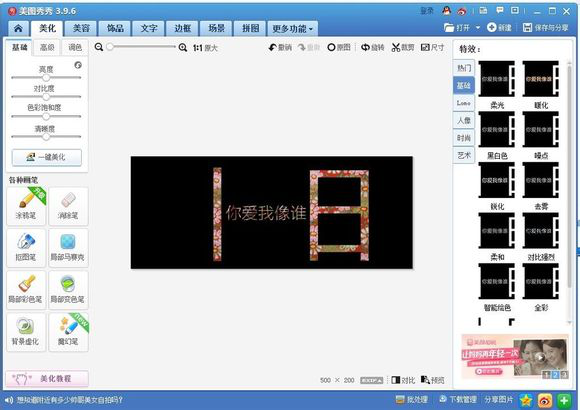Select the 局部变色笔 recolor brush
Screen dimensions: 580x410
coord(68,290)
